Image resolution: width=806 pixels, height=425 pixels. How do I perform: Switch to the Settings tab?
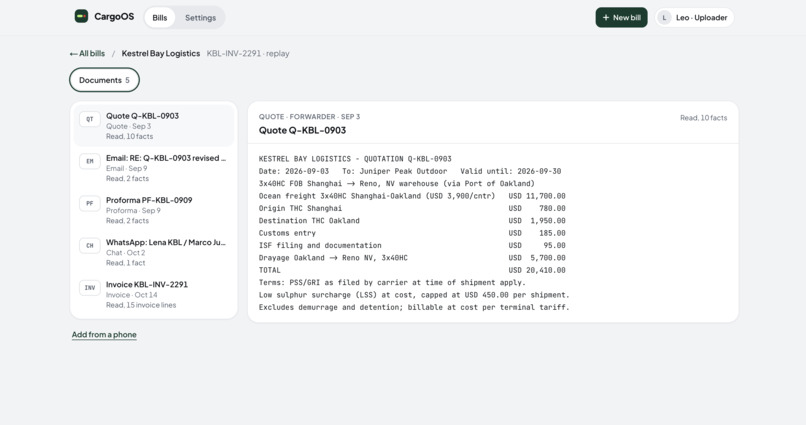pos(200,17)
